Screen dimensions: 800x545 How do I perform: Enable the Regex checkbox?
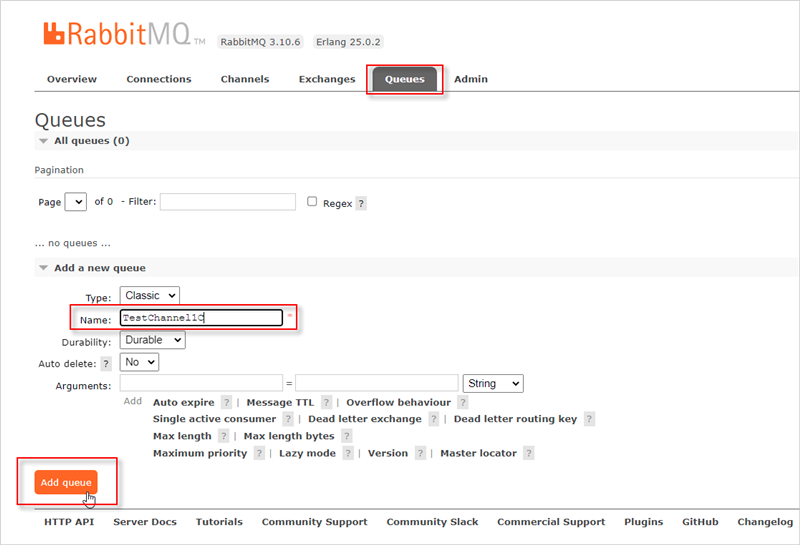tap(312, 202)
